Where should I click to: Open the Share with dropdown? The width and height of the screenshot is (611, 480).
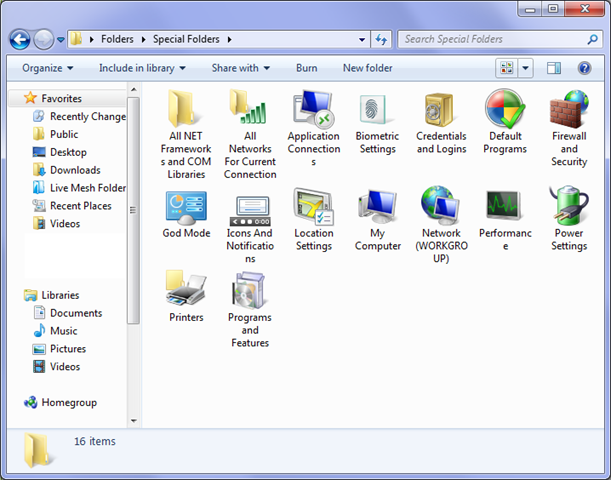point(240,68)
